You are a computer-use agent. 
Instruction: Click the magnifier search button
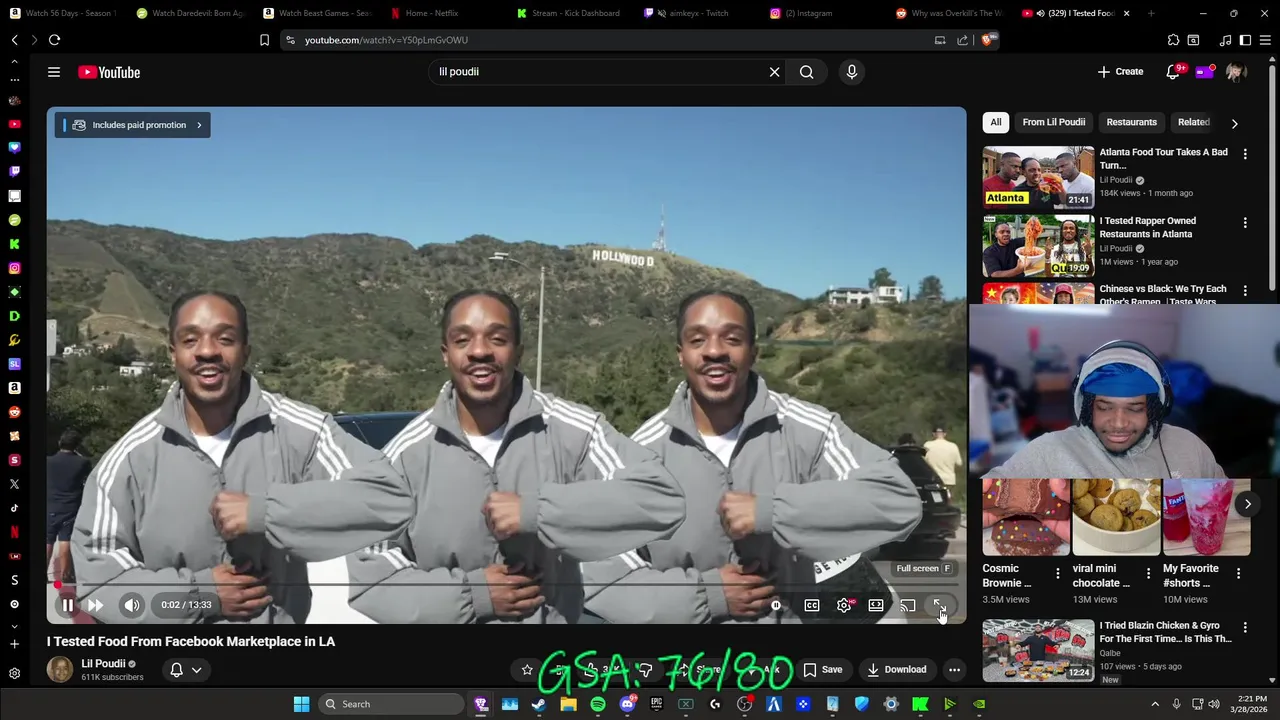coord(806,72)
